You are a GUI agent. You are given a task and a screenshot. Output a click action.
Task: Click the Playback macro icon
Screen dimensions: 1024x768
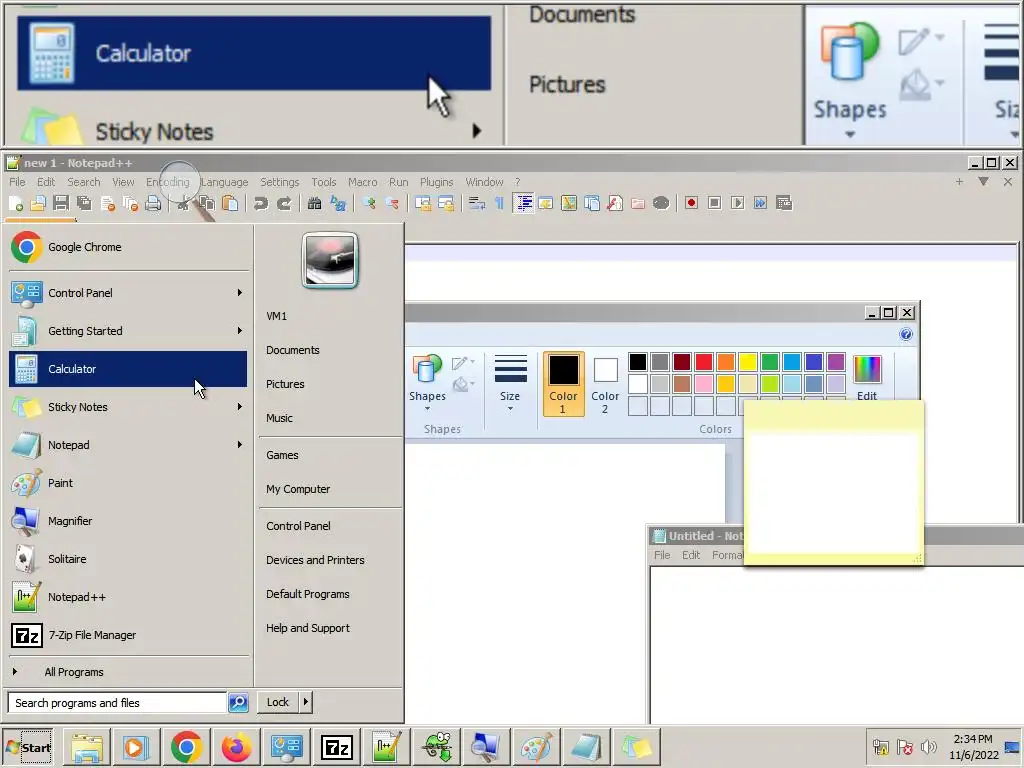coord(737,203)
